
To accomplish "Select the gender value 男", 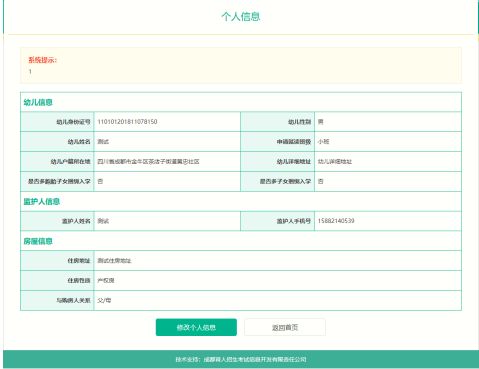I will pos(320,122).
